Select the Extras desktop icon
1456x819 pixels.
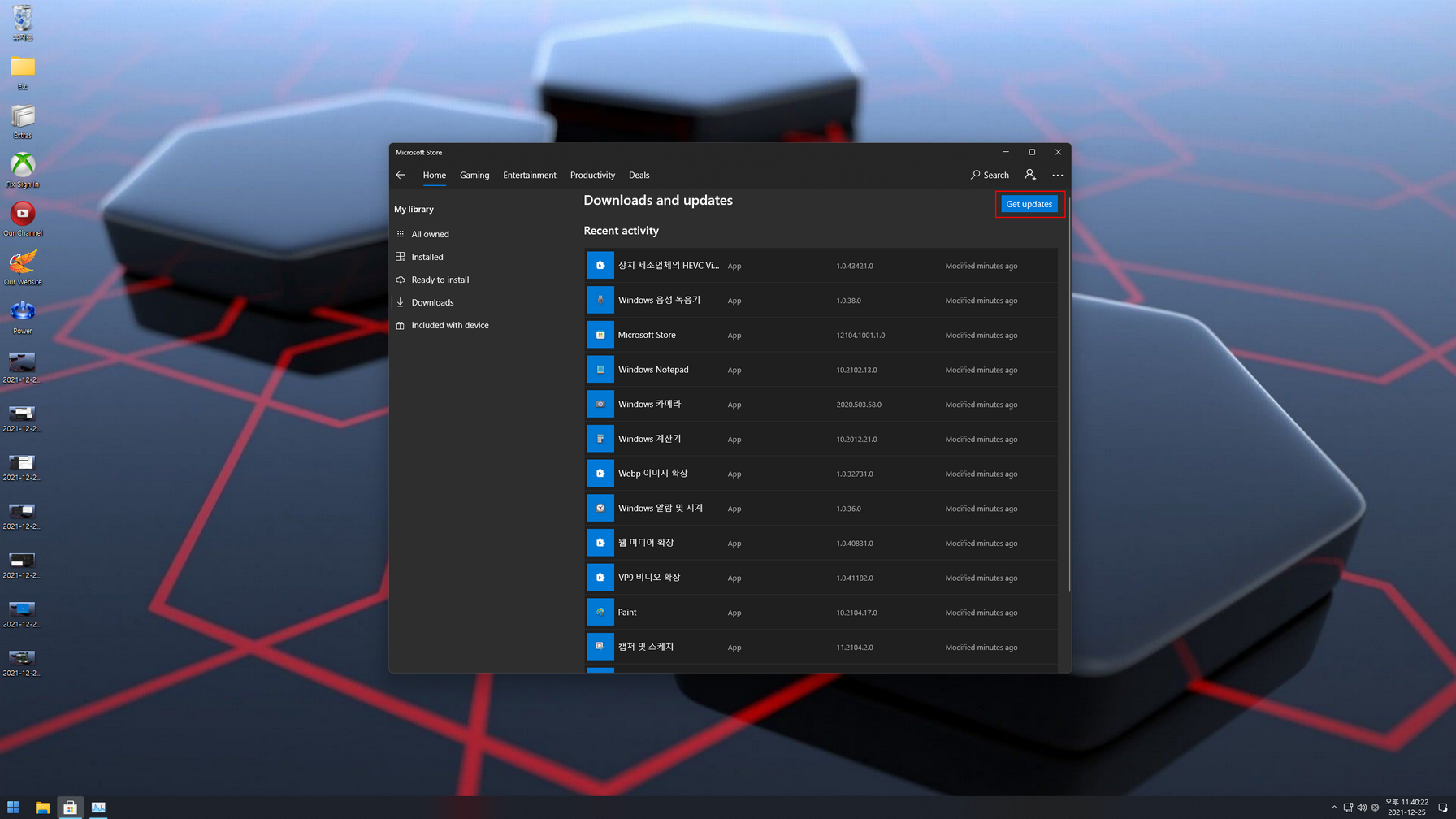click(23, 121)
